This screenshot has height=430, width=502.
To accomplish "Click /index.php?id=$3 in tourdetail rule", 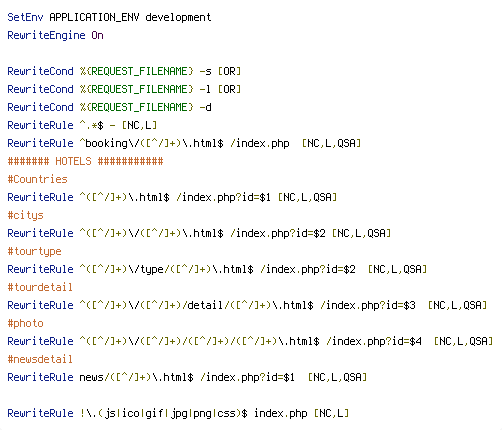I will [368, 305].
